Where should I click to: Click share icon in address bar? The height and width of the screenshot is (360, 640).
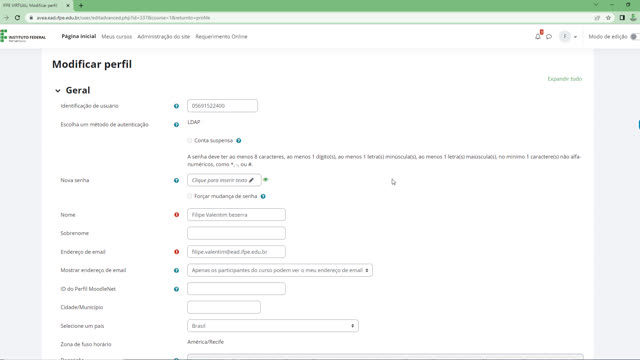coord(597,18)
